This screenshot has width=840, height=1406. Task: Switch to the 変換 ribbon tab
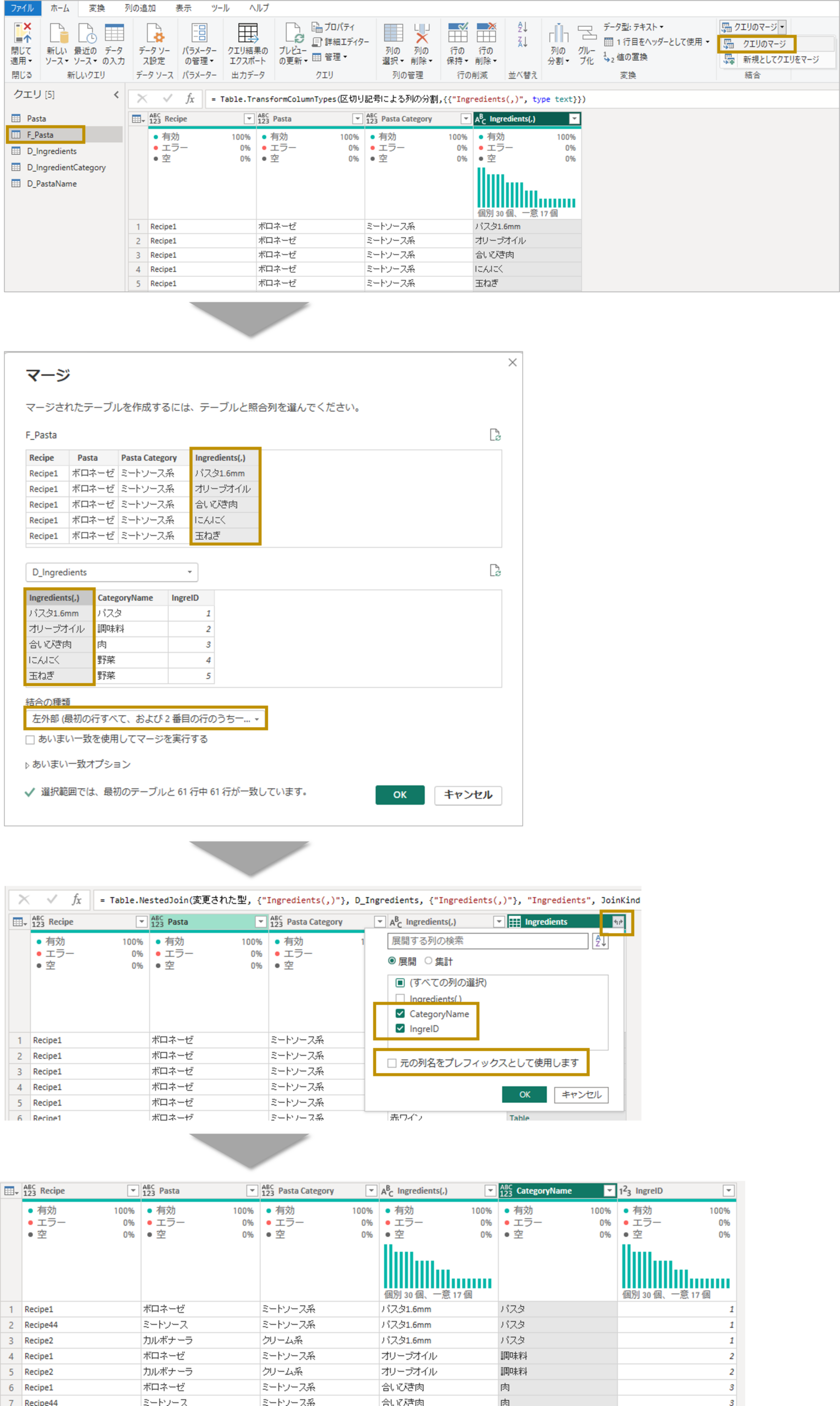click(97, 8)
